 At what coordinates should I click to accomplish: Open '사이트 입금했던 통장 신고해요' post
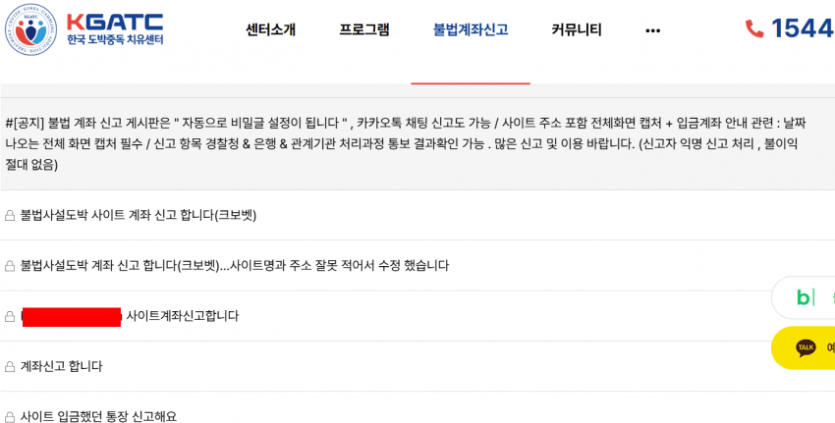pos(99,416)
